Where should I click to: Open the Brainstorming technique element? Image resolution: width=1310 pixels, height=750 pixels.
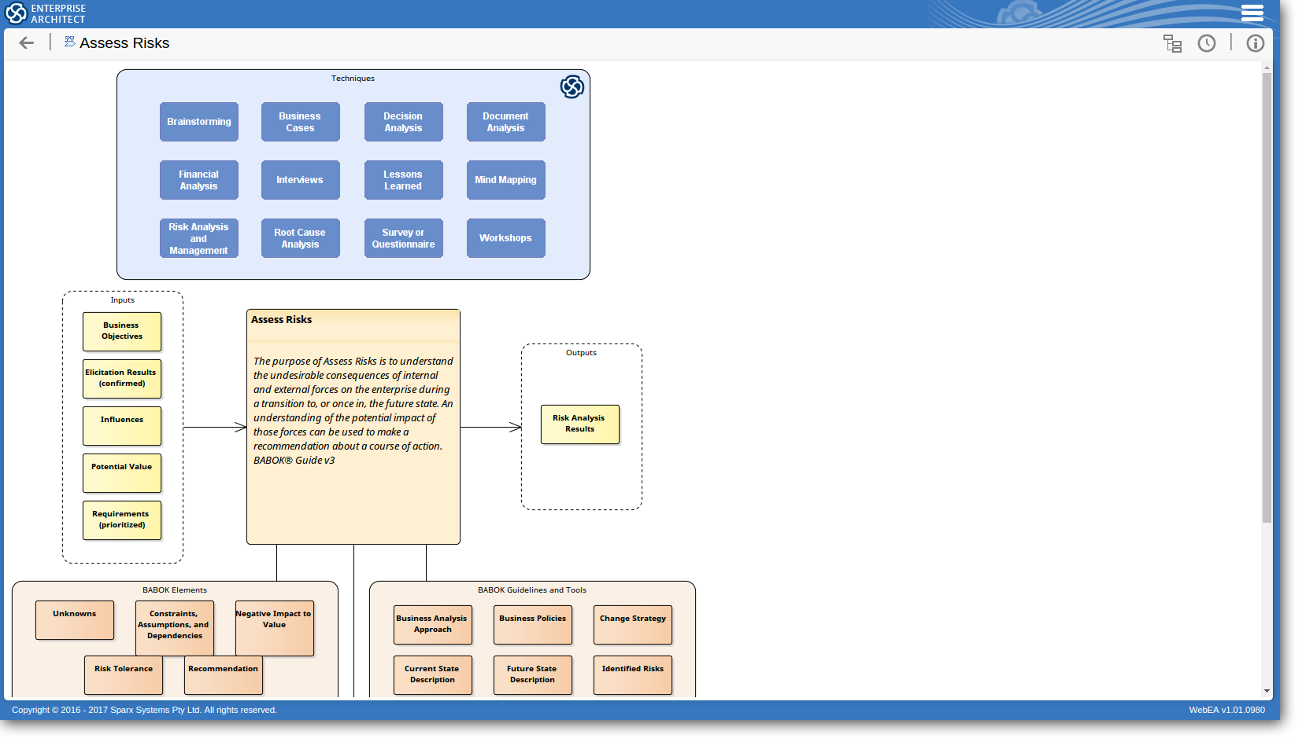[x=199, y=122]
